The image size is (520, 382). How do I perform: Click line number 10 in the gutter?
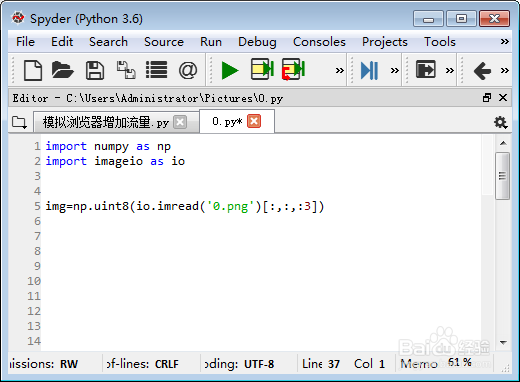pyautogui.click(x=34, y=281)
